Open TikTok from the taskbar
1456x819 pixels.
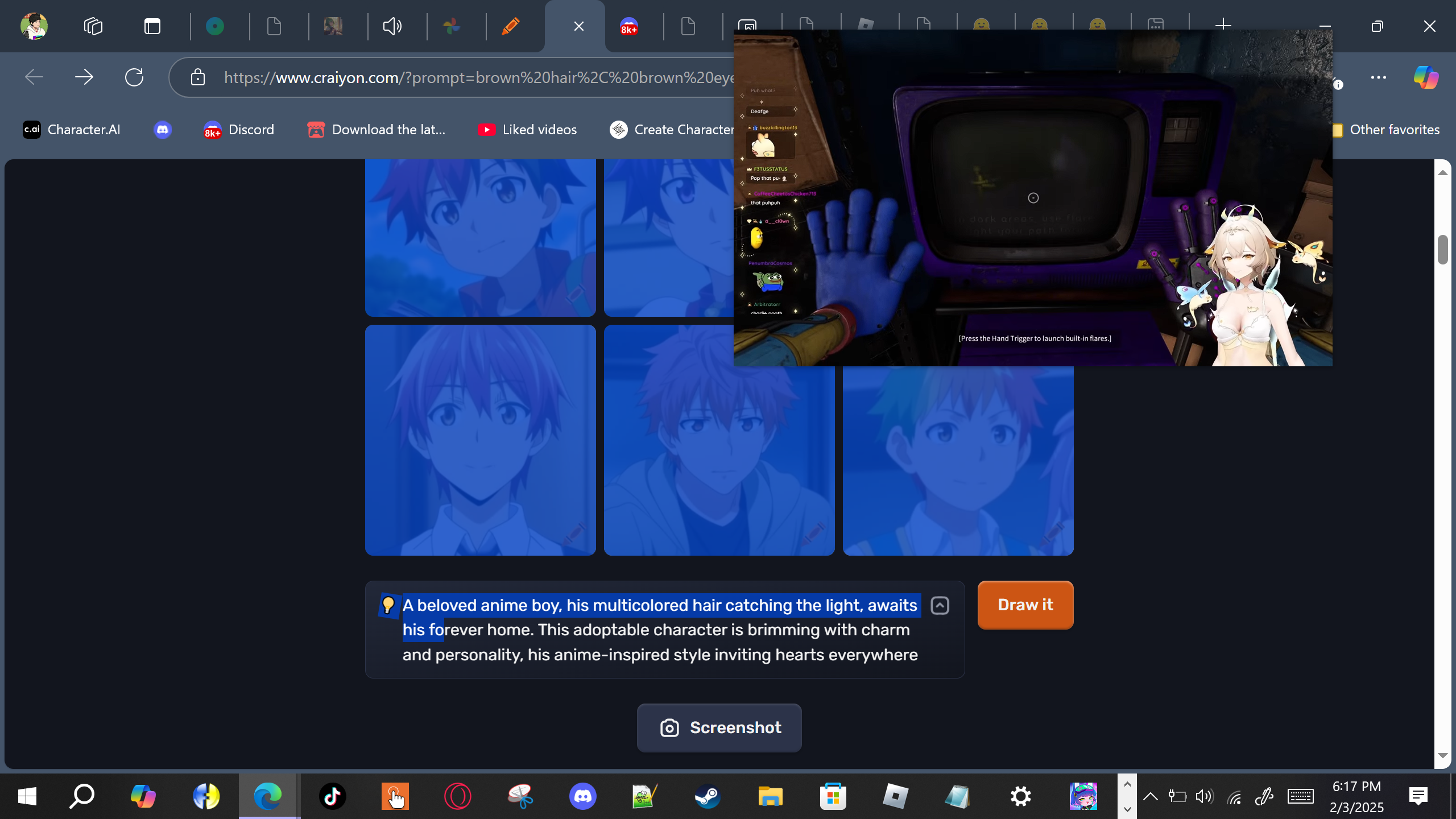pyautogui.click(x=332, y=796)
